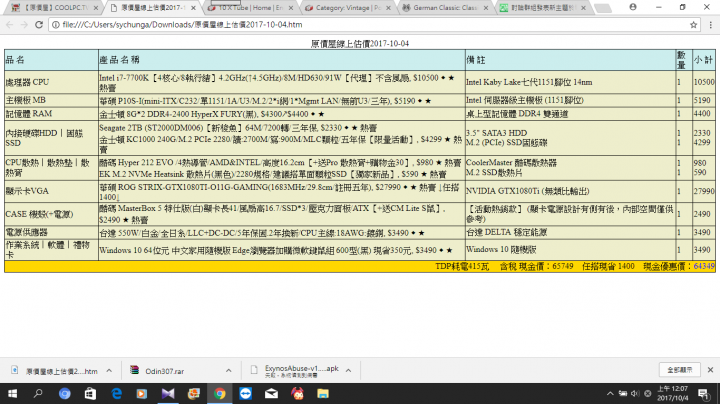Open the blue circular browser taskbar icon
The width and height of the screenshot is (720, 404).
pos(64,393)
